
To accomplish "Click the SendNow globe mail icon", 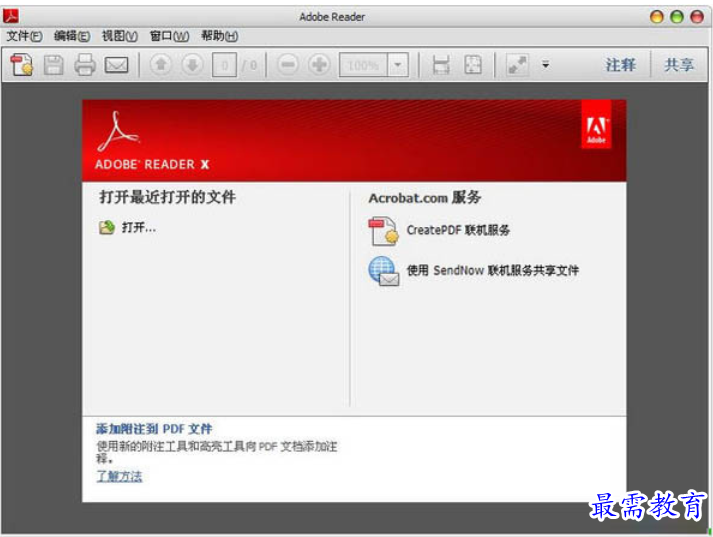I will pyautogui.click(x=384, y=271).
